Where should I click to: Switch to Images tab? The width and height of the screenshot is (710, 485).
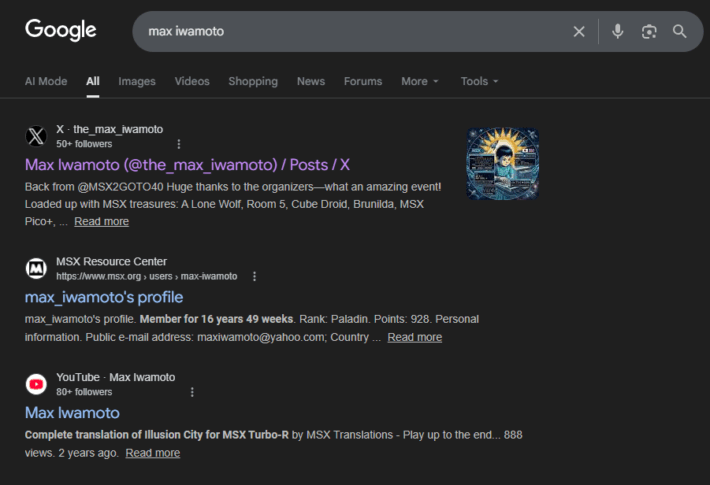[137, 81]
